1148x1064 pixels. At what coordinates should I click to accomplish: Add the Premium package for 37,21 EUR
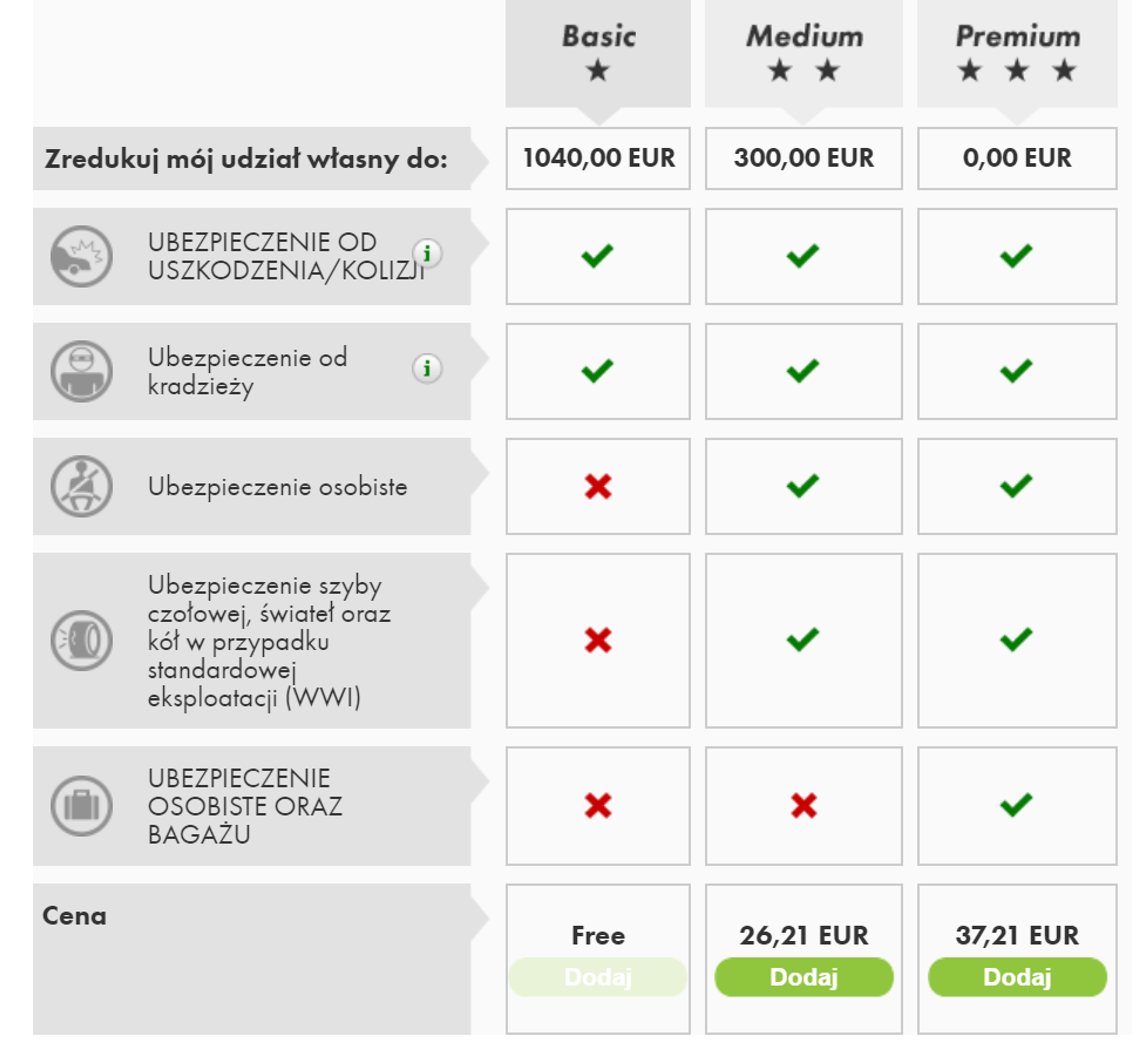[1017, 977]
